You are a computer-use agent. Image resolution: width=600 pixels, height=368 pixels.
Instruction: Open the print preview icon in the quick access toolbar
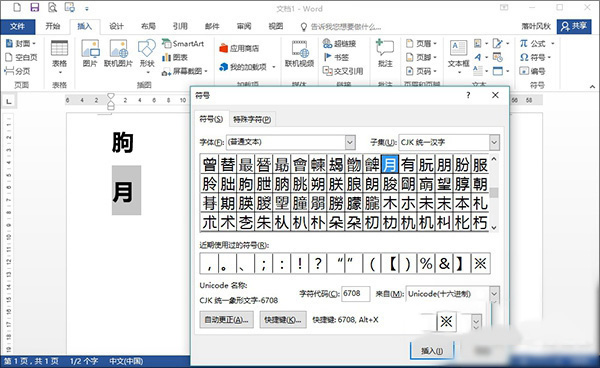[x=52, y=7]
